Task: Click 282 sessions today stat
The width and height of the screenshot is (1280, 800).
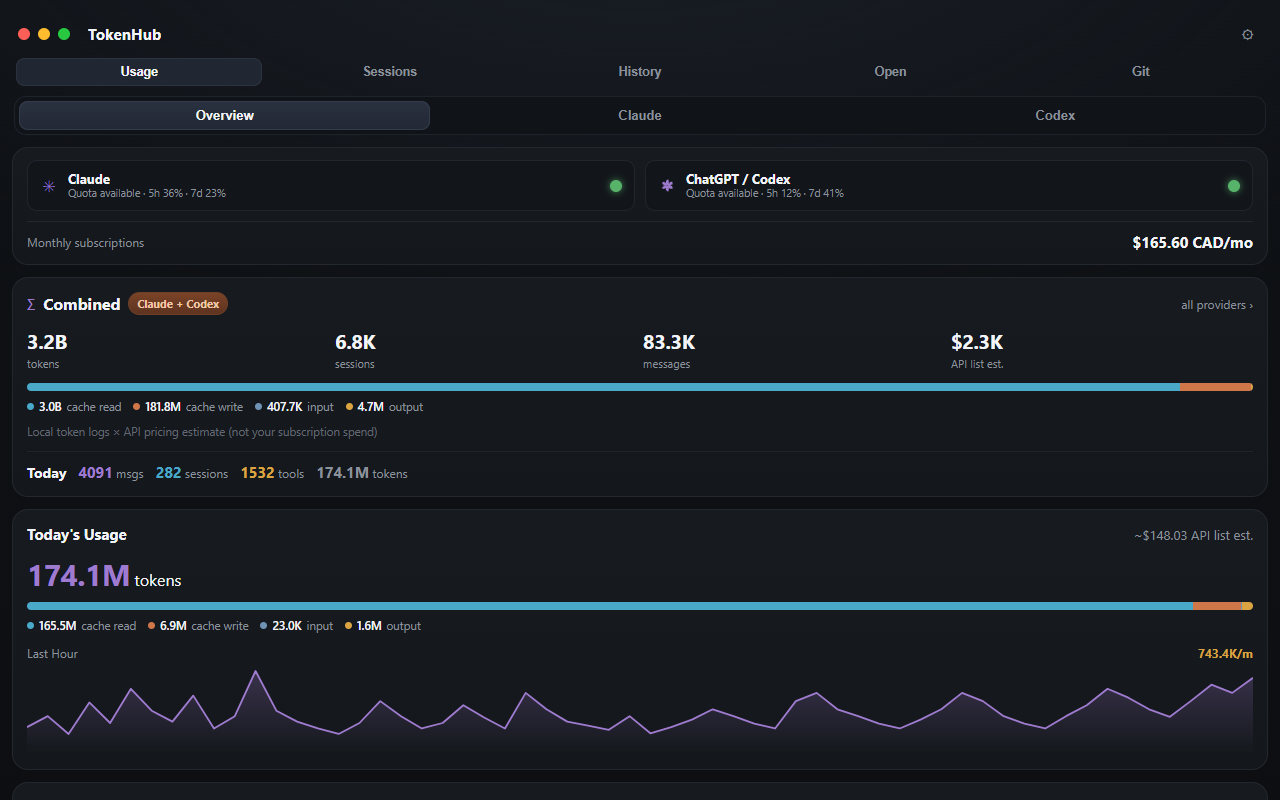Action: pos(192,473)
